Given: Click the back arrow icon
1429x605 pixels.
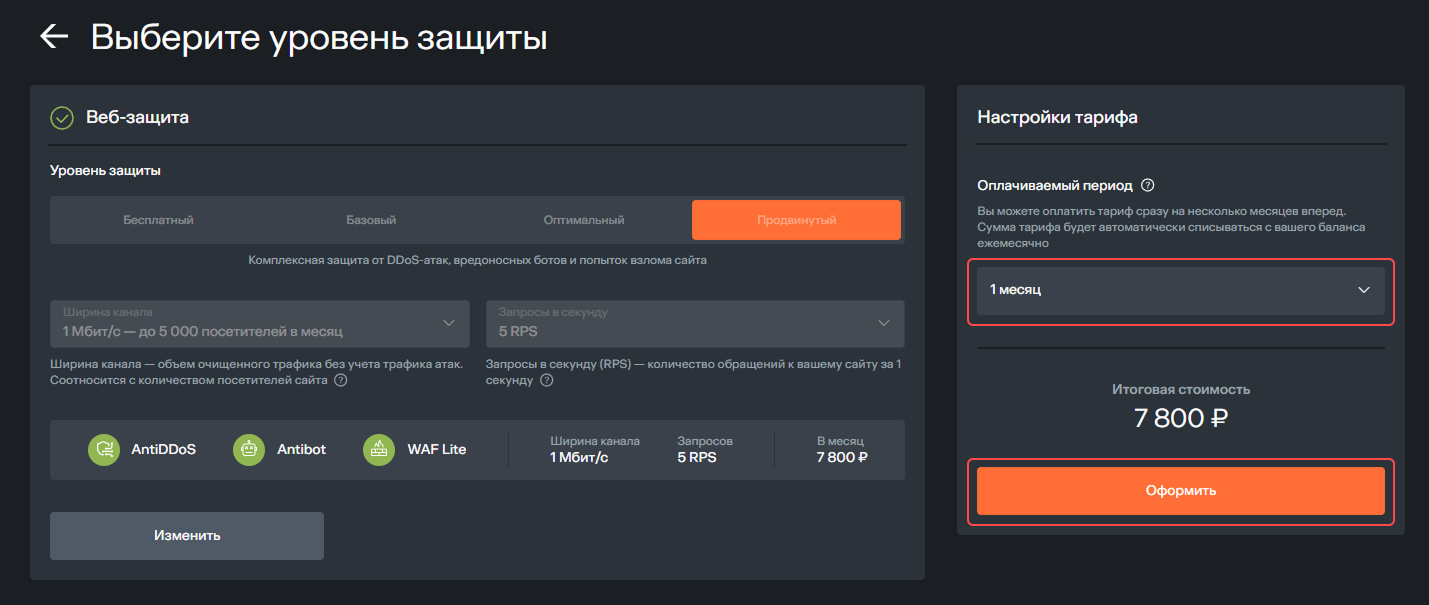Looking at the screenshot, I should coord(53,37).
